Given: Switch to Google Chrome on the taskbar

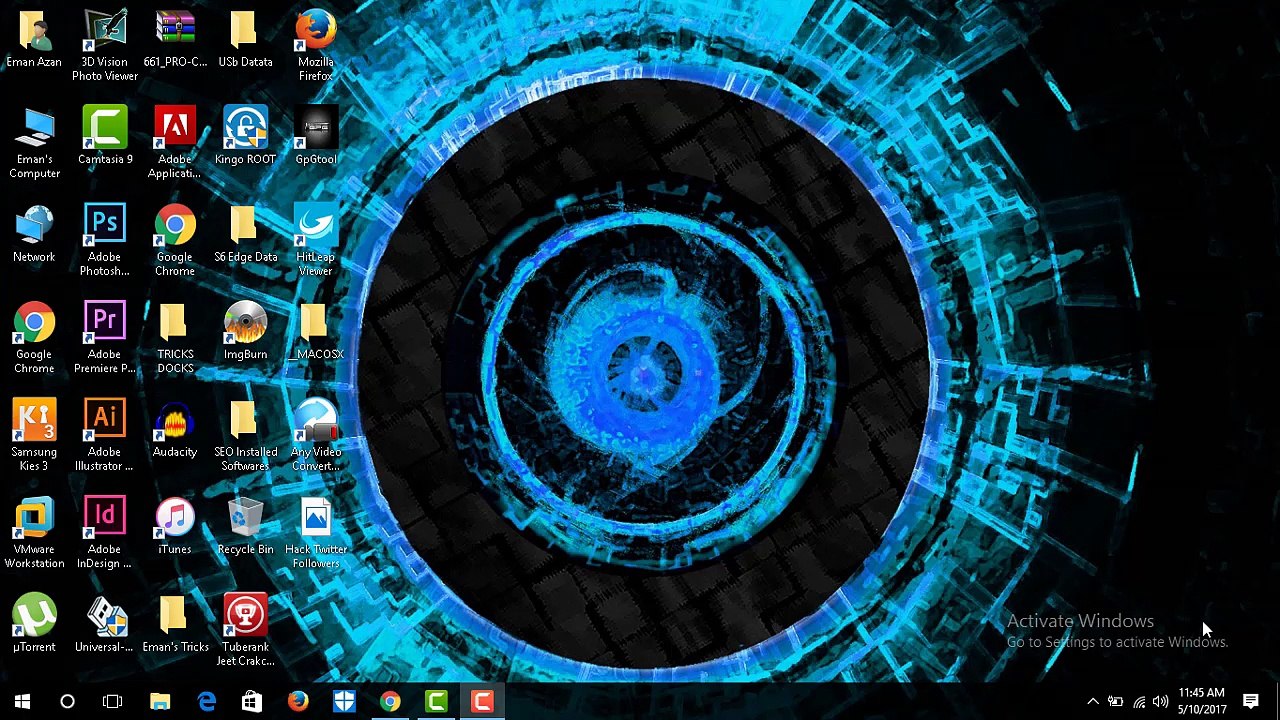Looking at the screenshot, I should 390,701.
